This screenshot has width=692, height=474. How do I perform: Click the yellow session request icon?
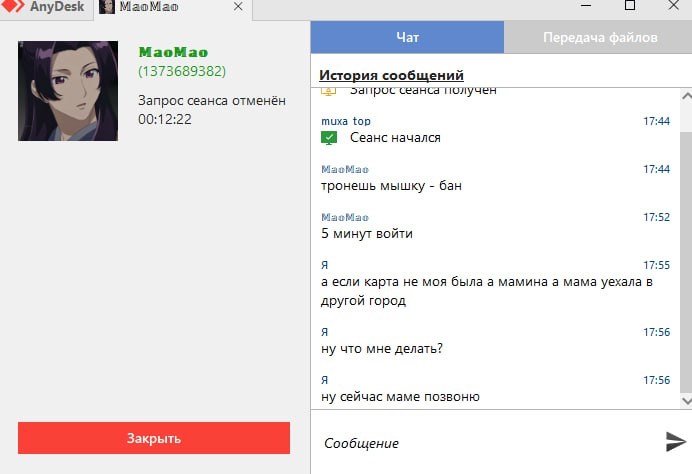pyautogui.click(x=328, y=91)
